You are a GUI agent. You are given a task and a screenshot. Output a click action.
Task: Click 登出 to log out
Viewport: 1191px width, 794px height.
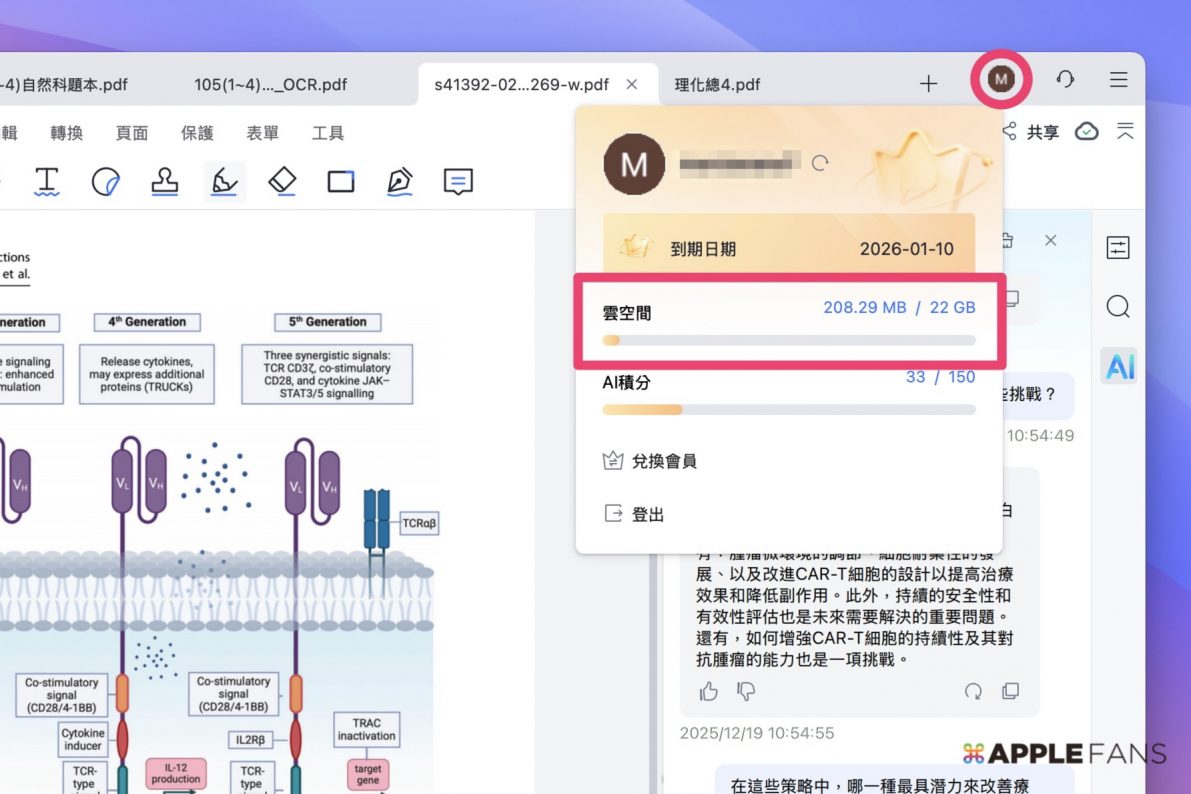[x=647, y=514]
